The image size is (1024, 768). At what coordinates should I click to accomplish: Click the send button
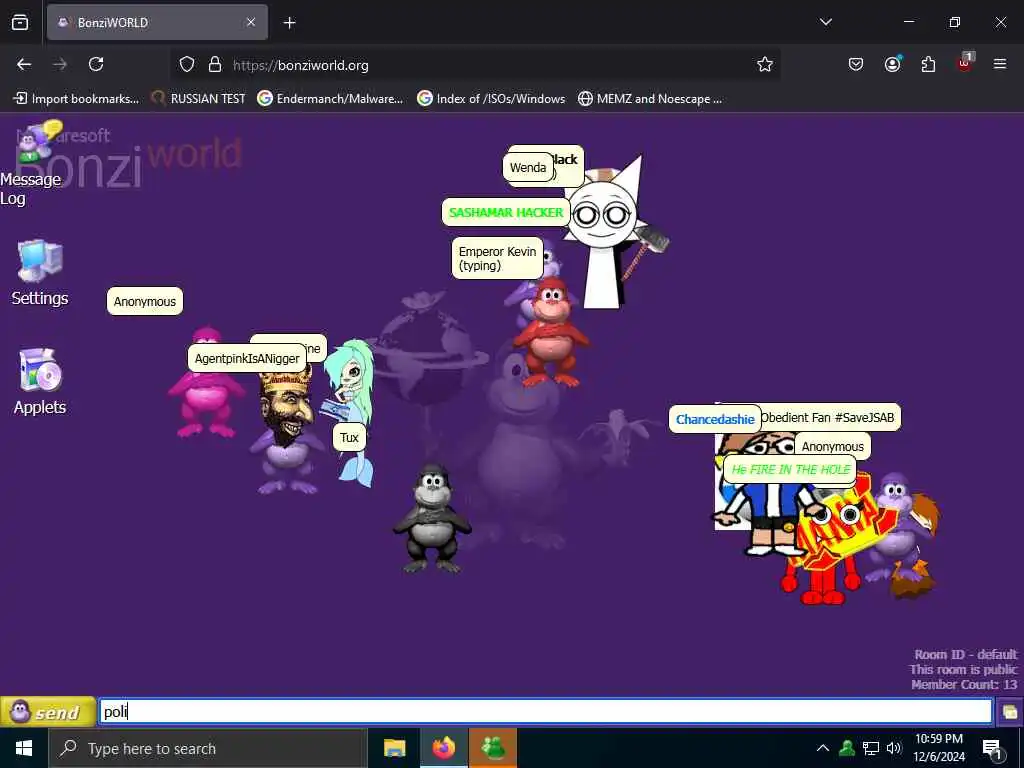pos(48,711)
